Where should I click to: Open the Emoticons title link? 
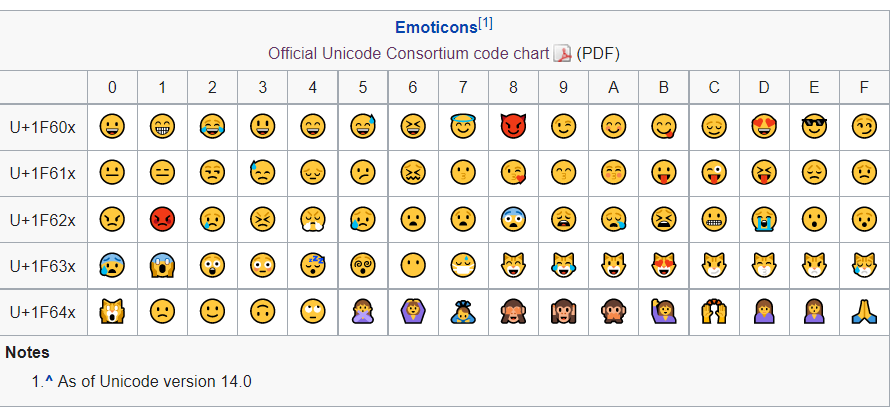[x=436, y=27]
